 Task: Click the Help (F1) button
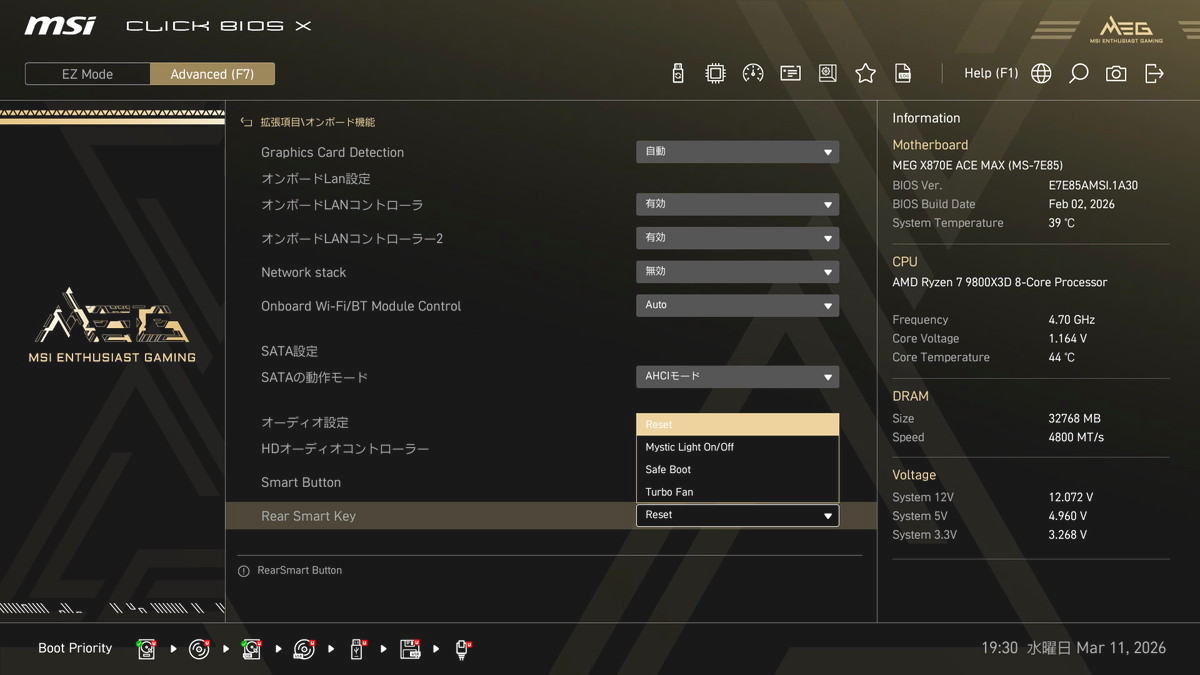(x=990, y=73)
